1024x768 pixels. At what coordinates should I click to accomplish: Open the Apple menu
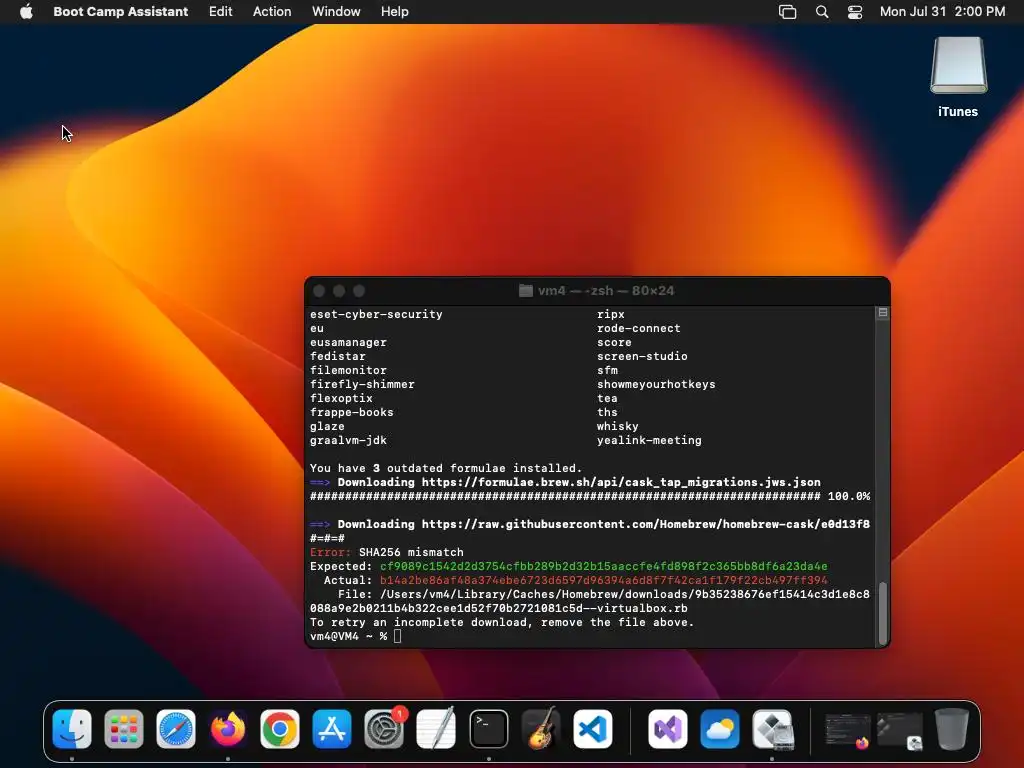[26, 12]
